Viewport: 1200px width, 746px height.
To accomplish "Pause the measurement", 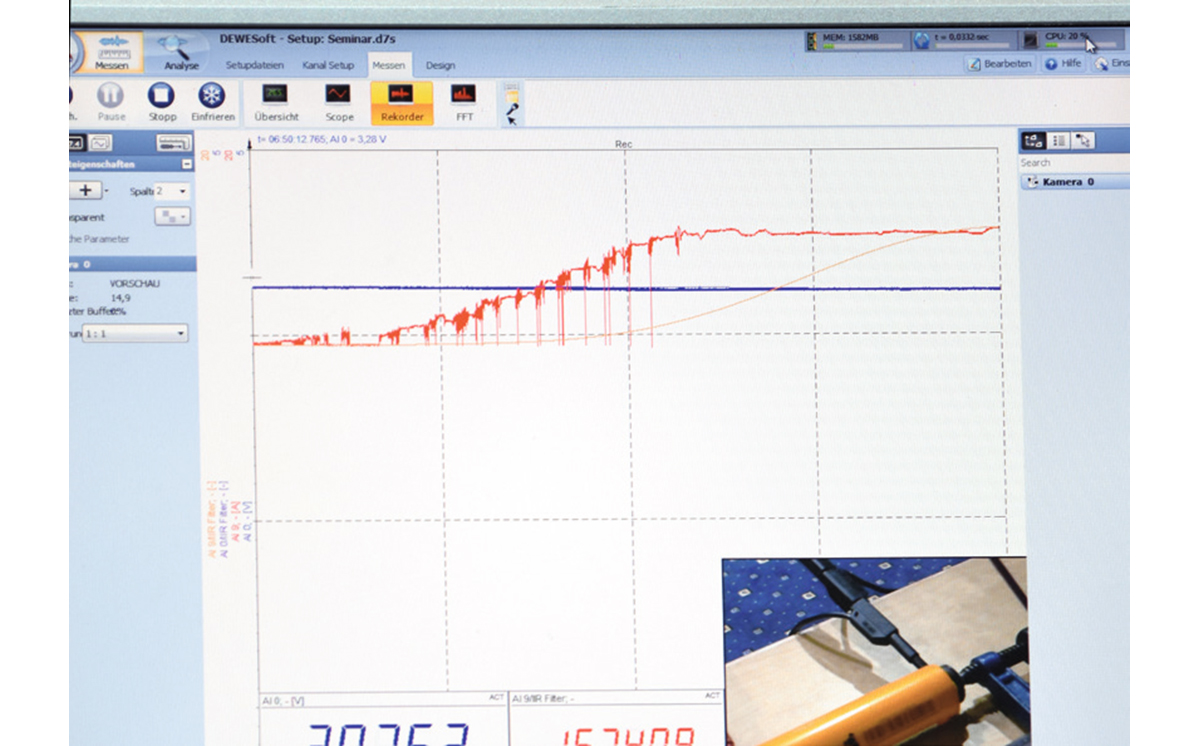I will (x=111, y=101).
